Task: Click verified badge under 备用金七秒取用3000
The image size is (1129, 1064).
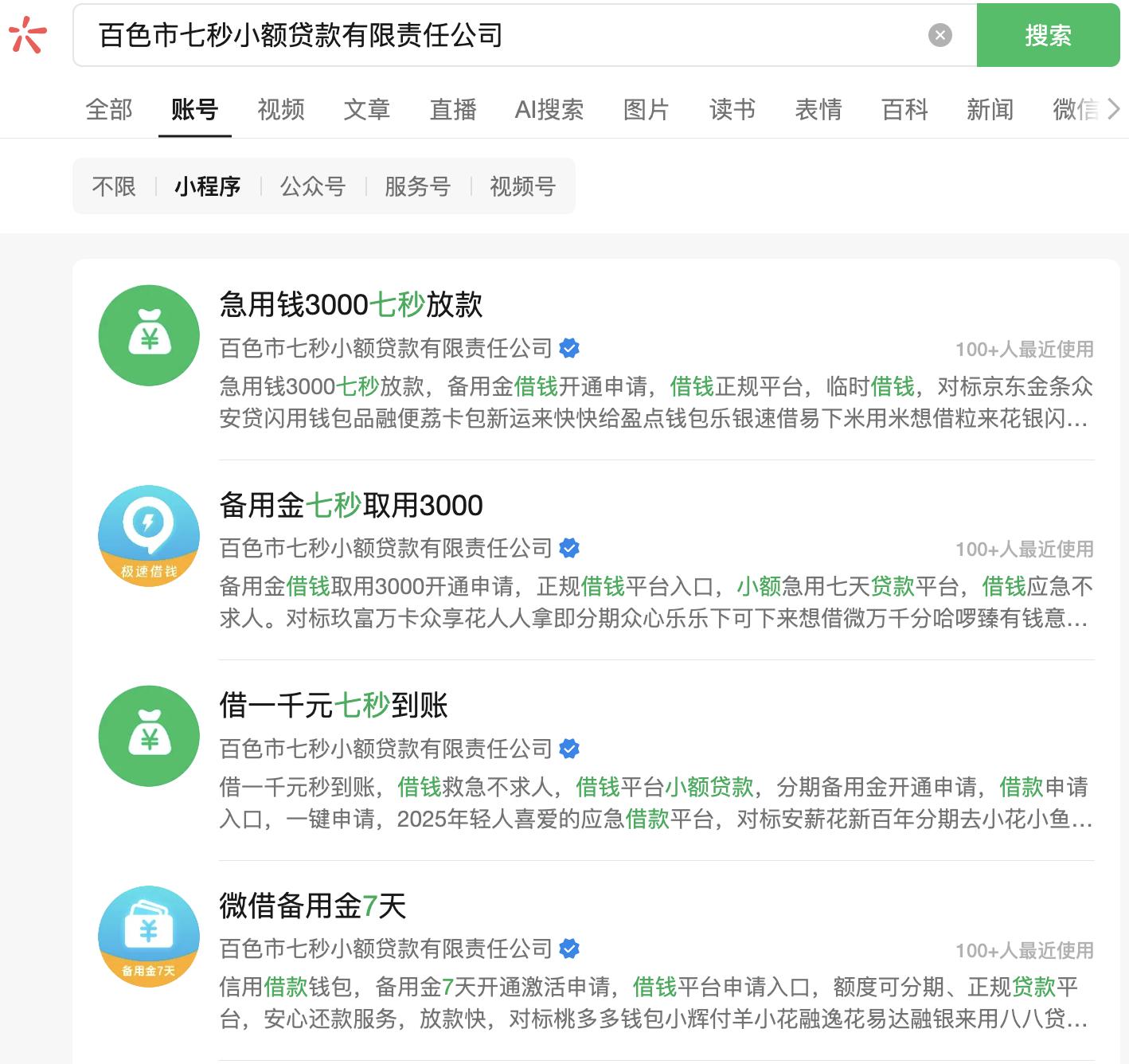Action: (569, 548)
